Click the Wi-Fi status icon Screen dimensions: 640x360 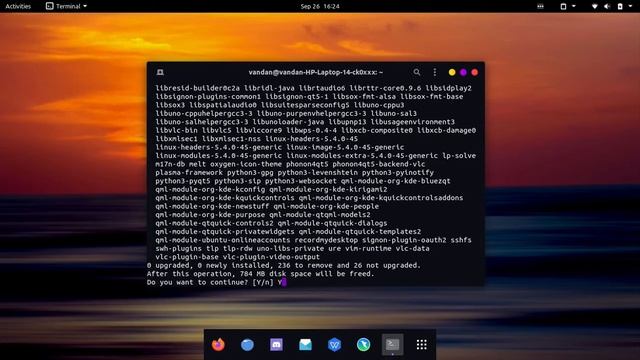click(x=595, y=6)
